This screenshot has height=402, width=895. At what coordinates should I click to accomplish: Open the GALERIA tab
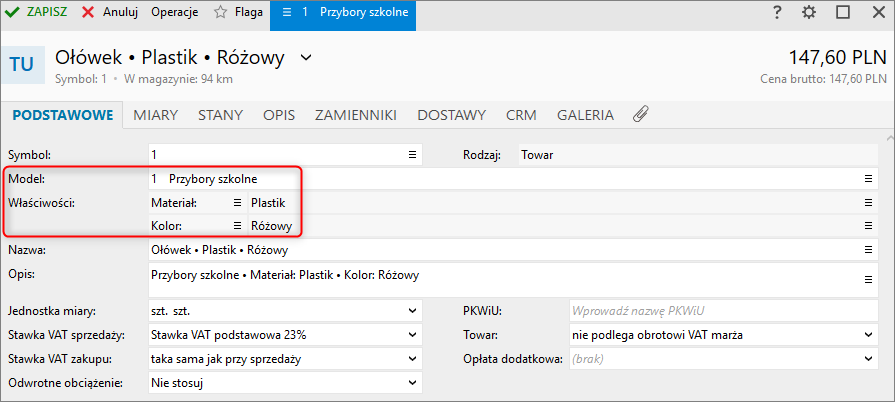coord(585,115)
